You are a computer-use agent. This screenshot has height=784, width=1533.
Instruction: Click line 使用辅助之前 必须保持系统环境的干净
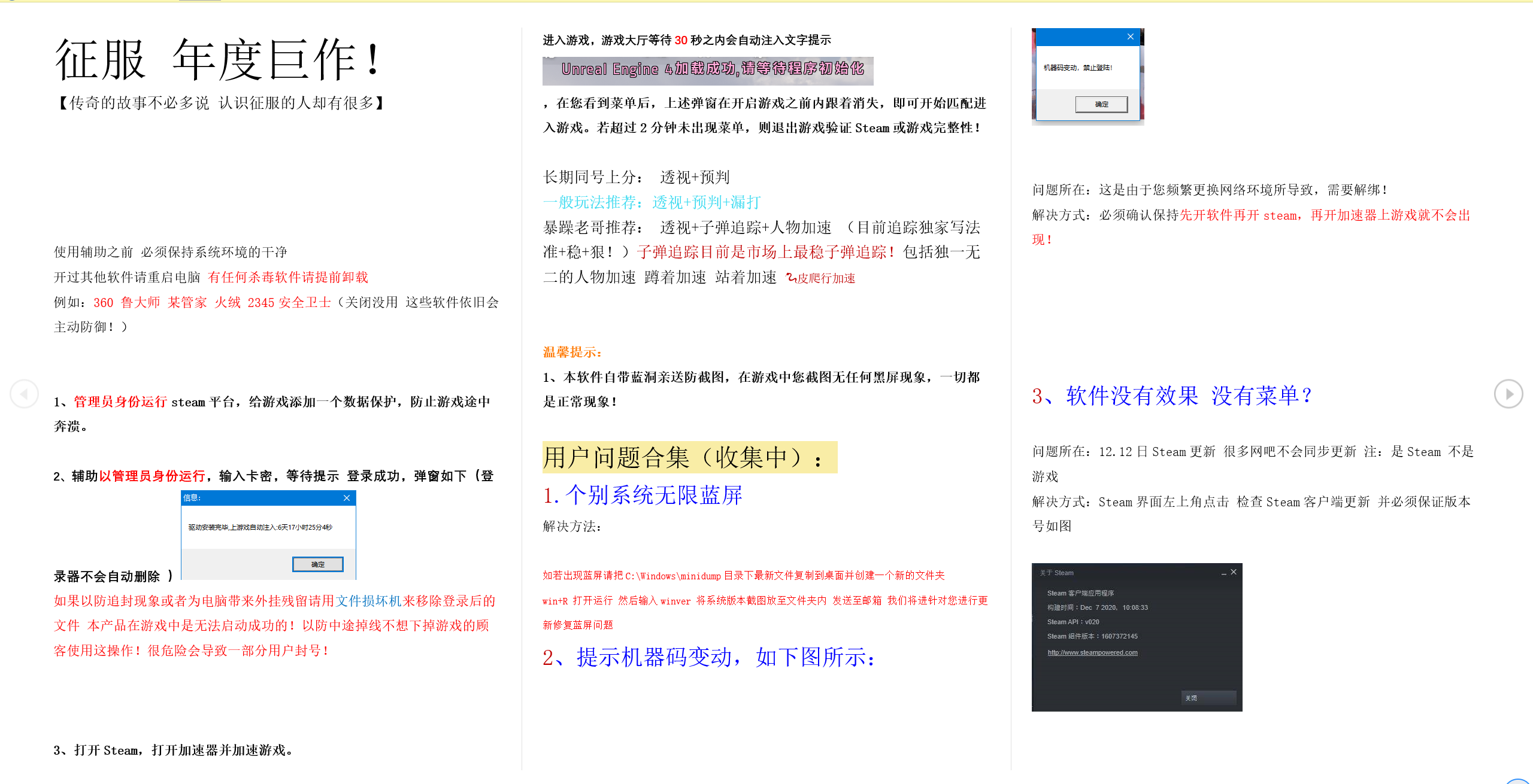[171, 252]
